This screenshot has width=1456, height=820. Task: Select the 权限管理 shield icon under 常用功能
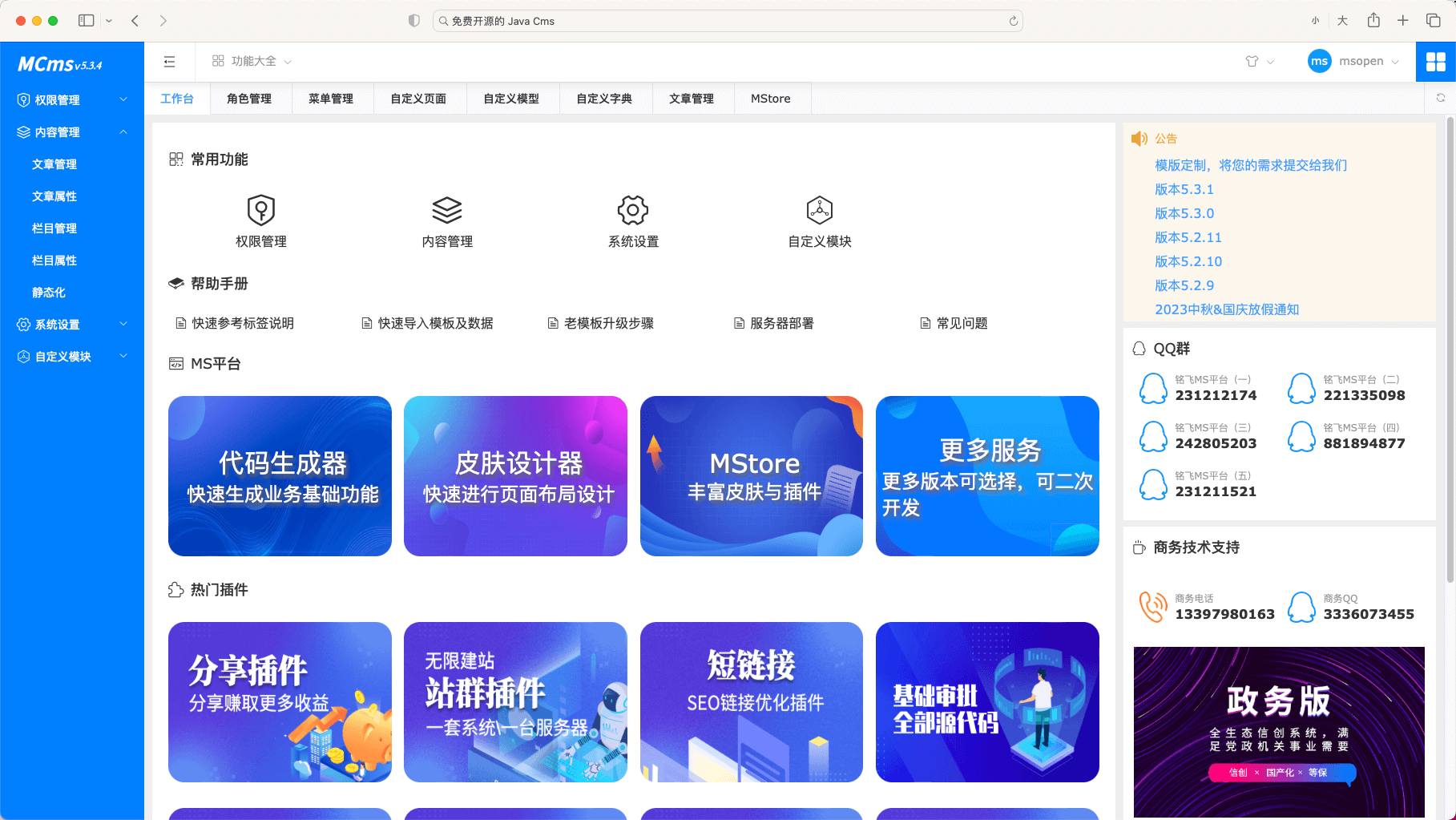[261, 209]
